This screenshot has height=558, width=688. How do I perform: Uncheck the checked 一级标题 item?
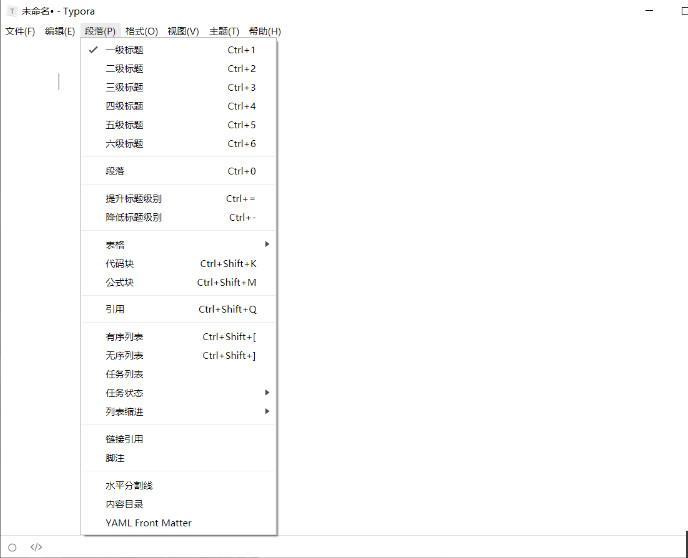(x=179, y=50)
